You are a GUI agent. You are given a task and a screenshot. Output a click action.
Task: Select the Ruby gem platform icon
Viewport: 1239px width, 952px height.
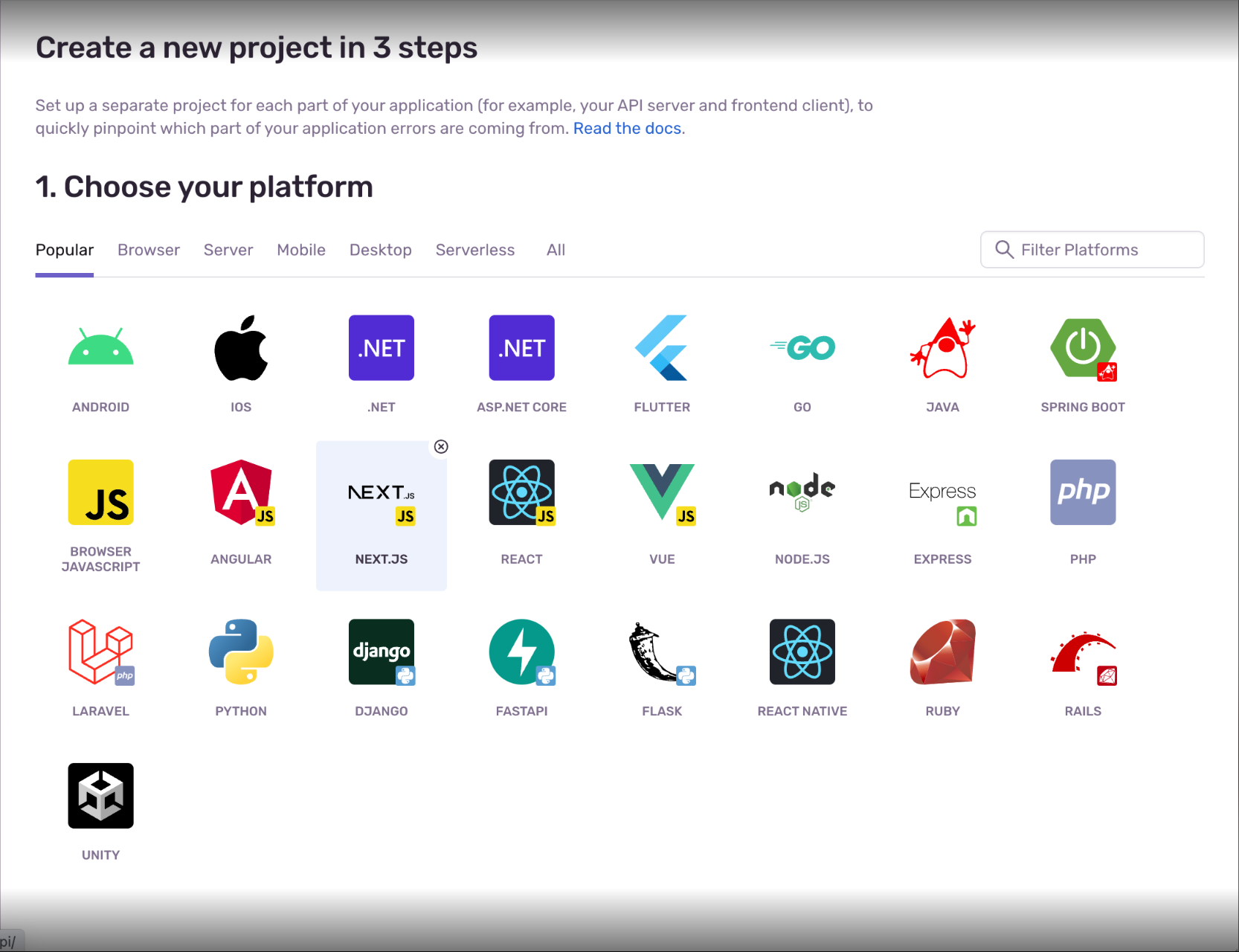[x=942, y=652]
